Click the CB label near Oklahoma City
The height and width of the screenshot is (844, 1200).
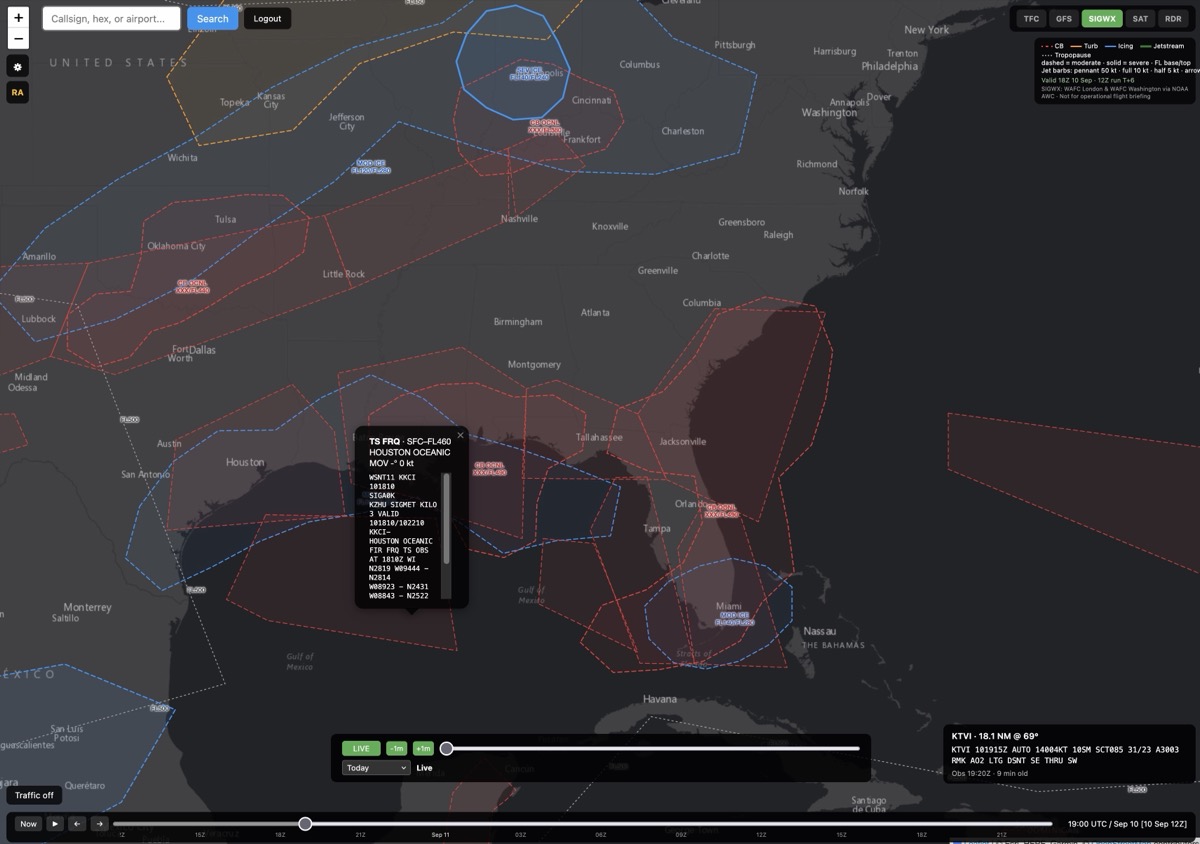click(x=192, y=287)
